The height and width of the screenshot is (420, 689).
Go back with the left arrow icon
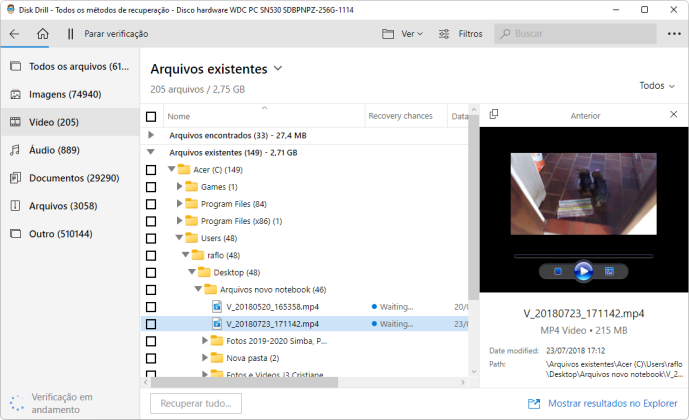pyautogui.click(x=14, y=34)
